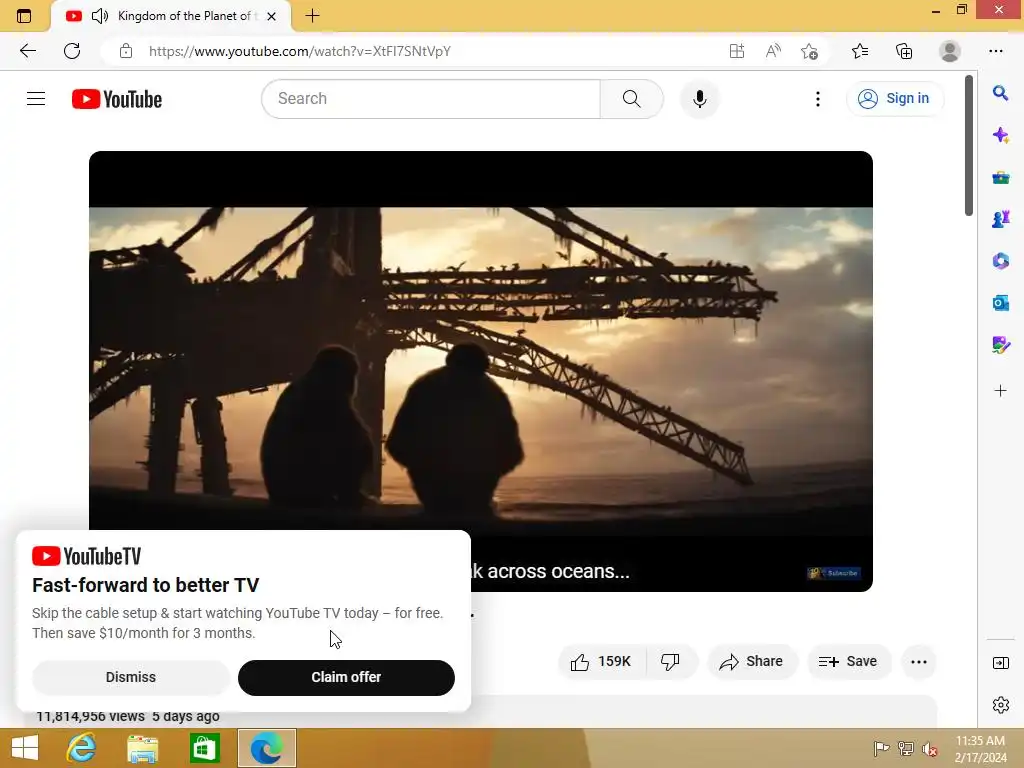Open File Explorer from taskbar
The height and width of the screenshot is (768, 1024).
(x=142, y=748)
